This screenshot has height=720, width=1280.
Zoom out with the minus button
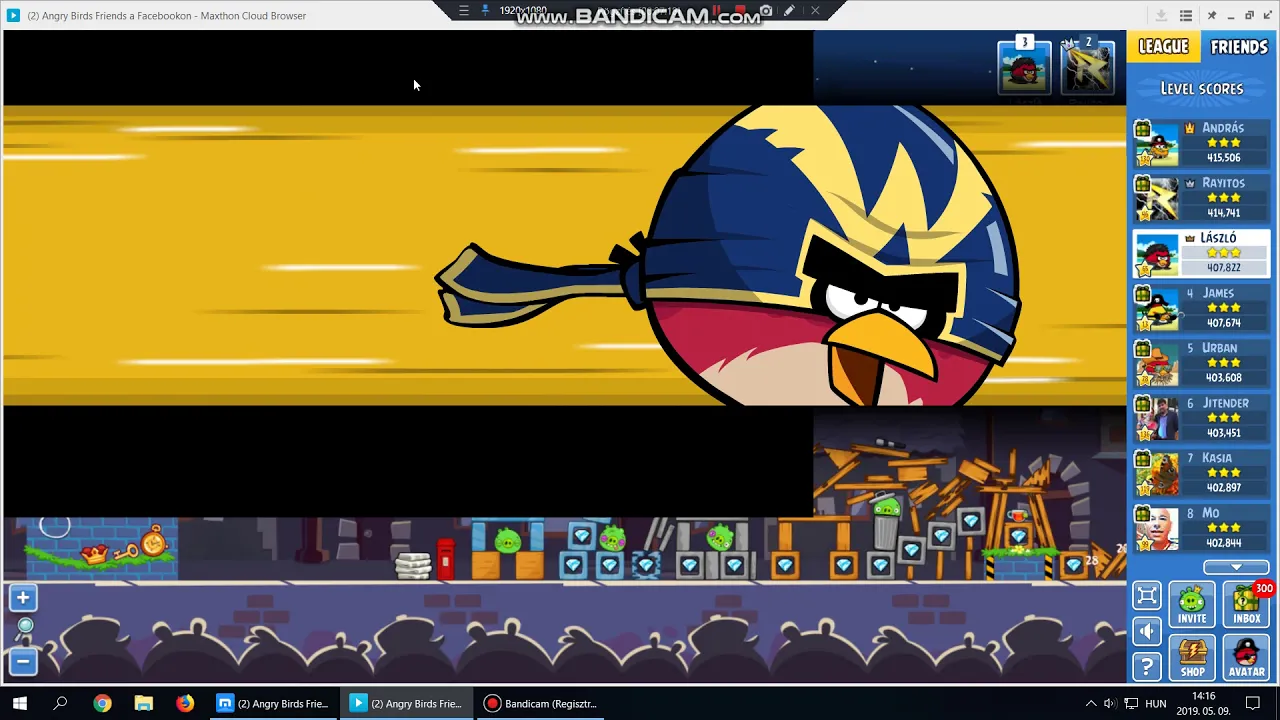click(x=22, y=662)
